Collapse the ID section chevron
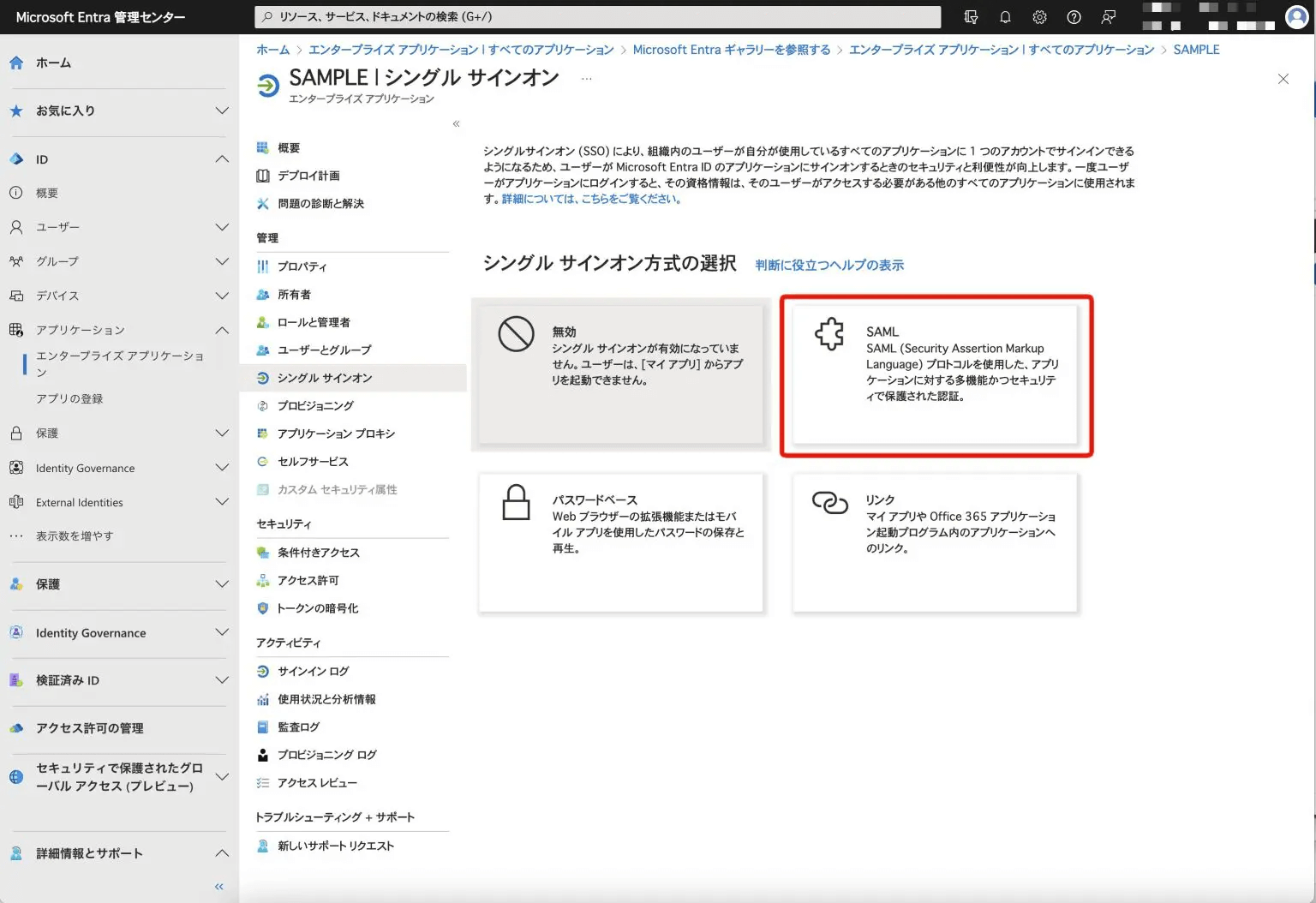 222,158
